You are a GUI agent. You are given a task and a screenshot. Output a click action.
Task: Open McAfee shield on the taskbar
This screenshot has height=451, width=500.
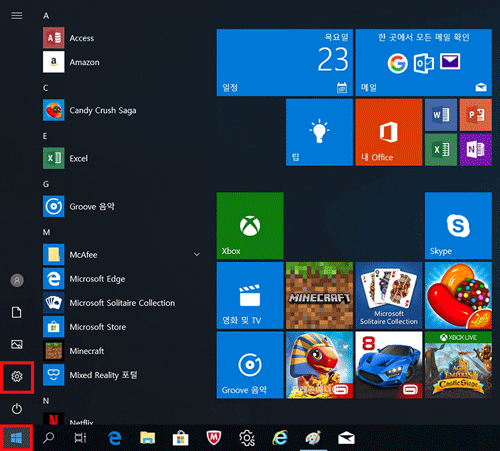[x=213, y=438]
